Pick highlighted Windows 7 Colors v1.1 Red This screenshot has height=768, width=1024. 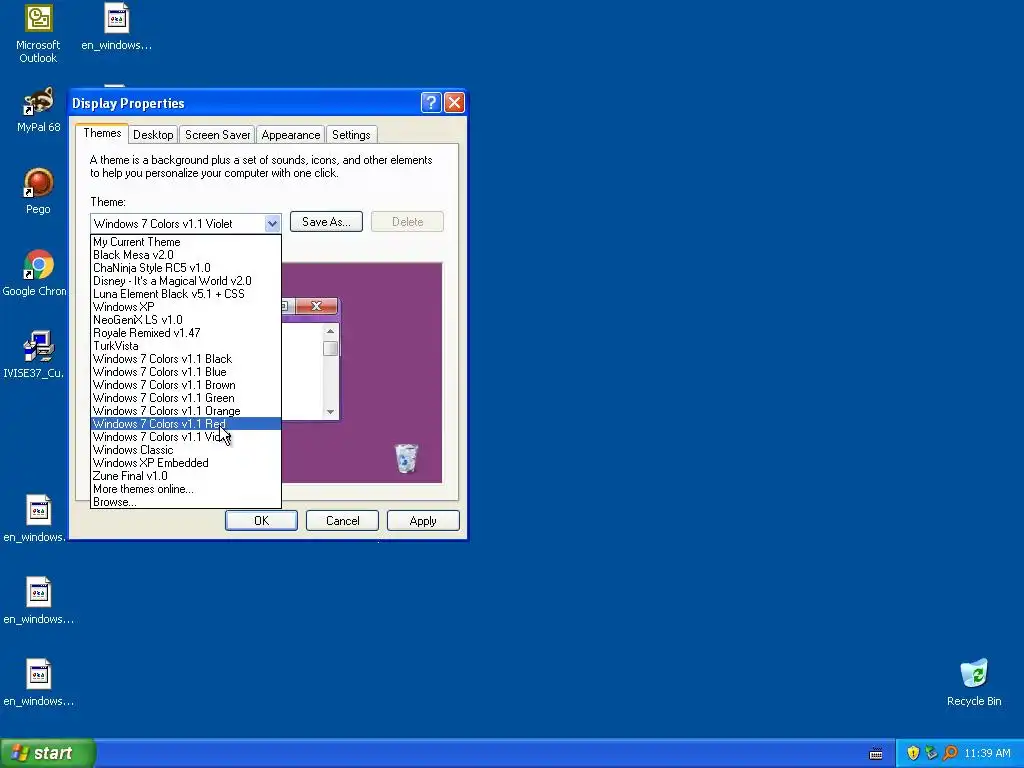185,424
